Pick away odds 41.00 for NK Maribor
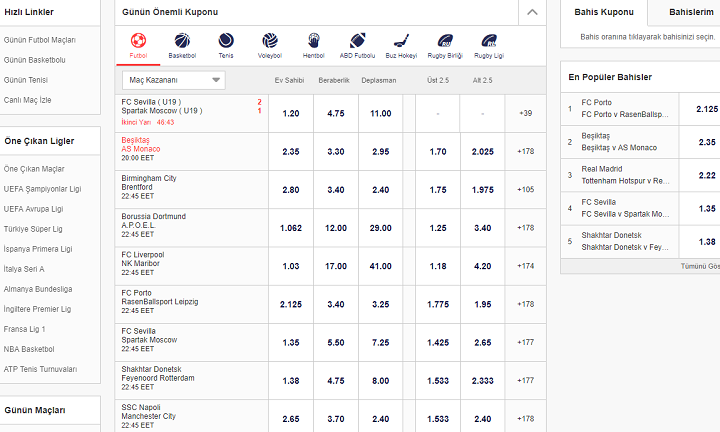Screen dimensions: 720x432 tap(381, 266)
